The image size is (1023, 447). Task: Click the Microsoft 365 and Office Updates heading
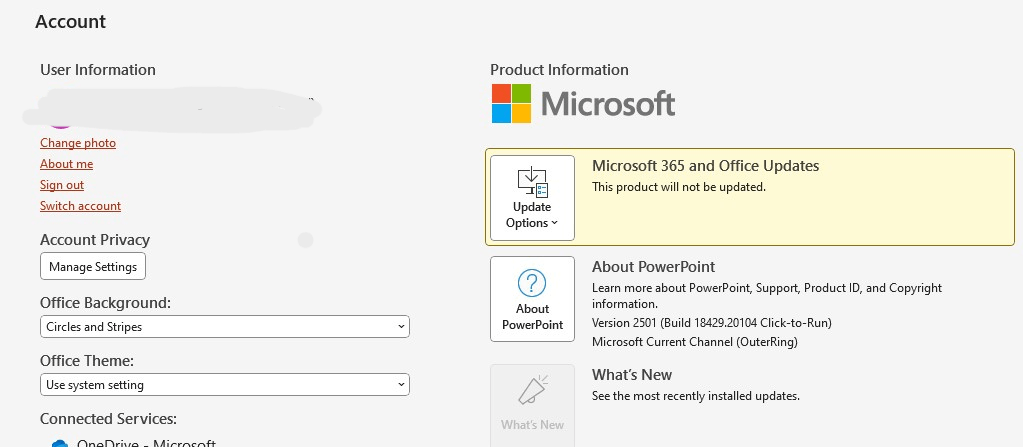[x=705, y=166]
